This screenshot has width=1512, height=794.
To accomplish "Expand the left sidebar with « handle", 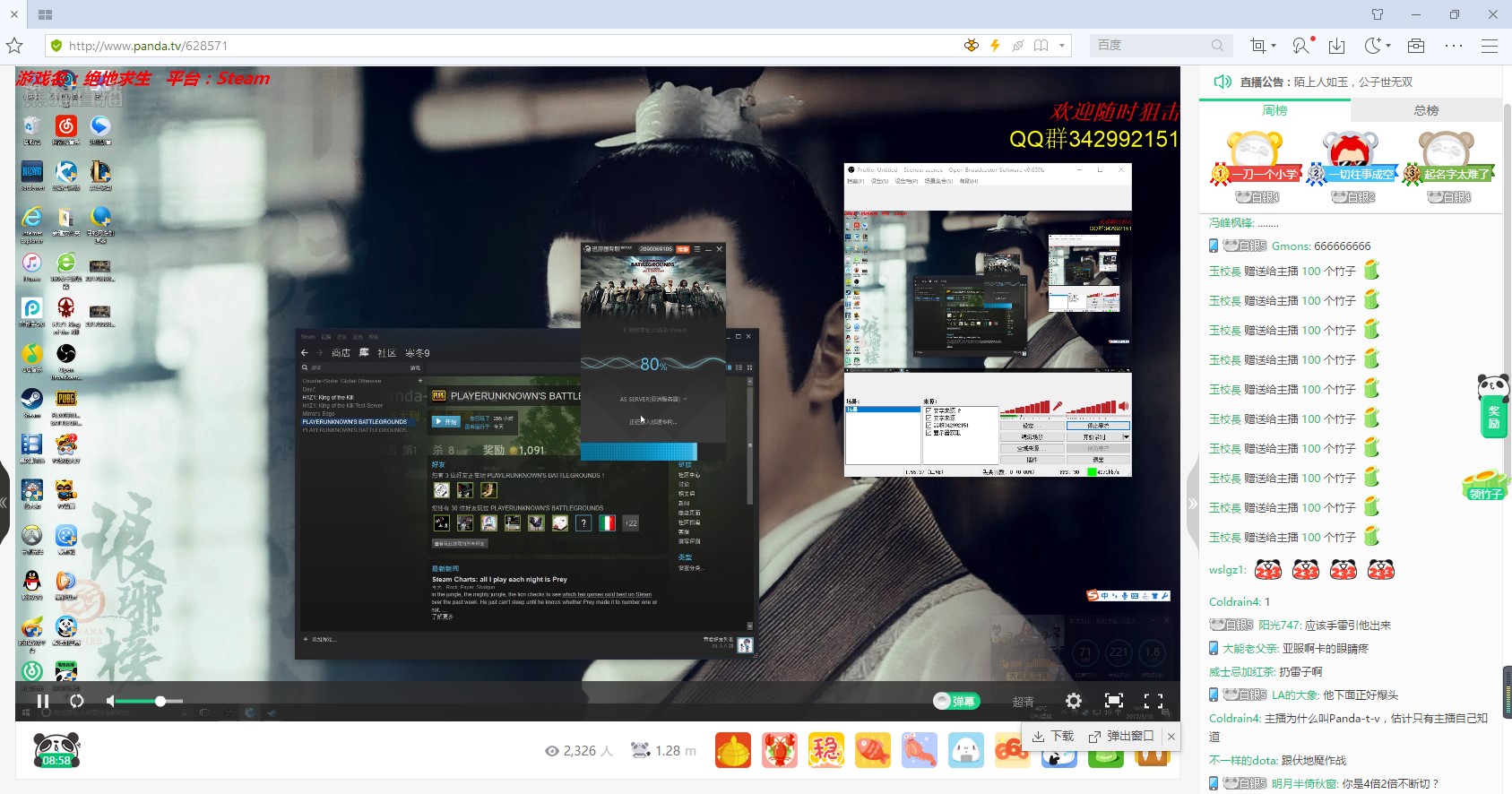I will coord(4,503).
